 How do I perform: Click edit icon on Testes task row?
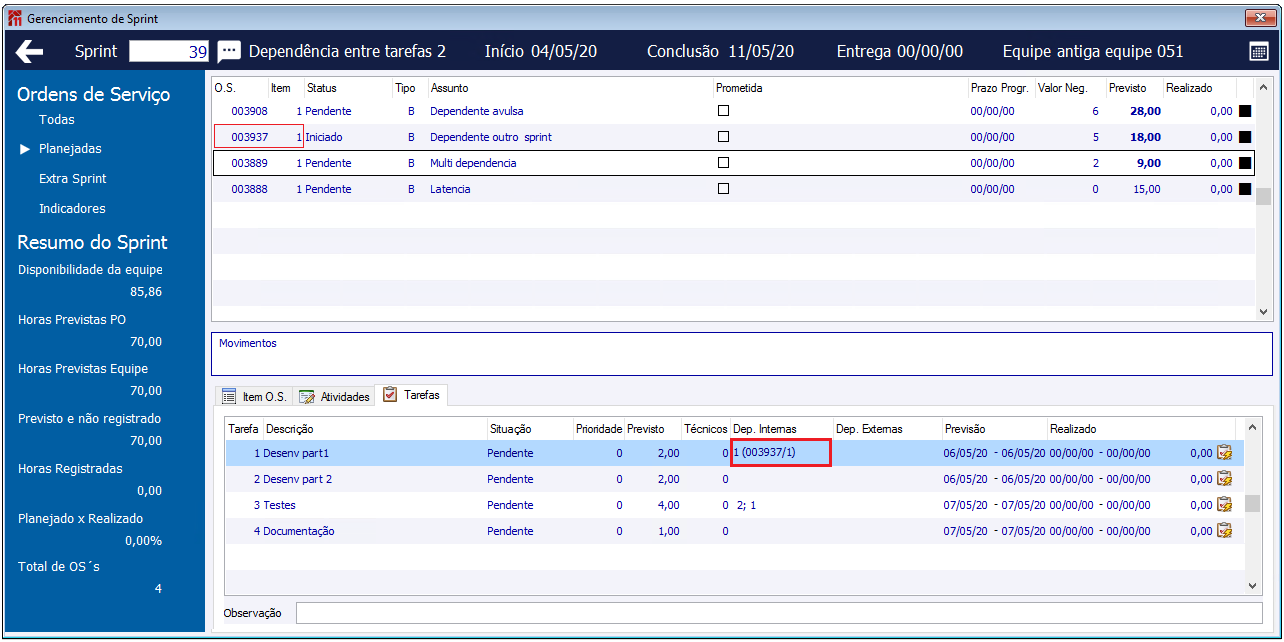[1224, 505]
